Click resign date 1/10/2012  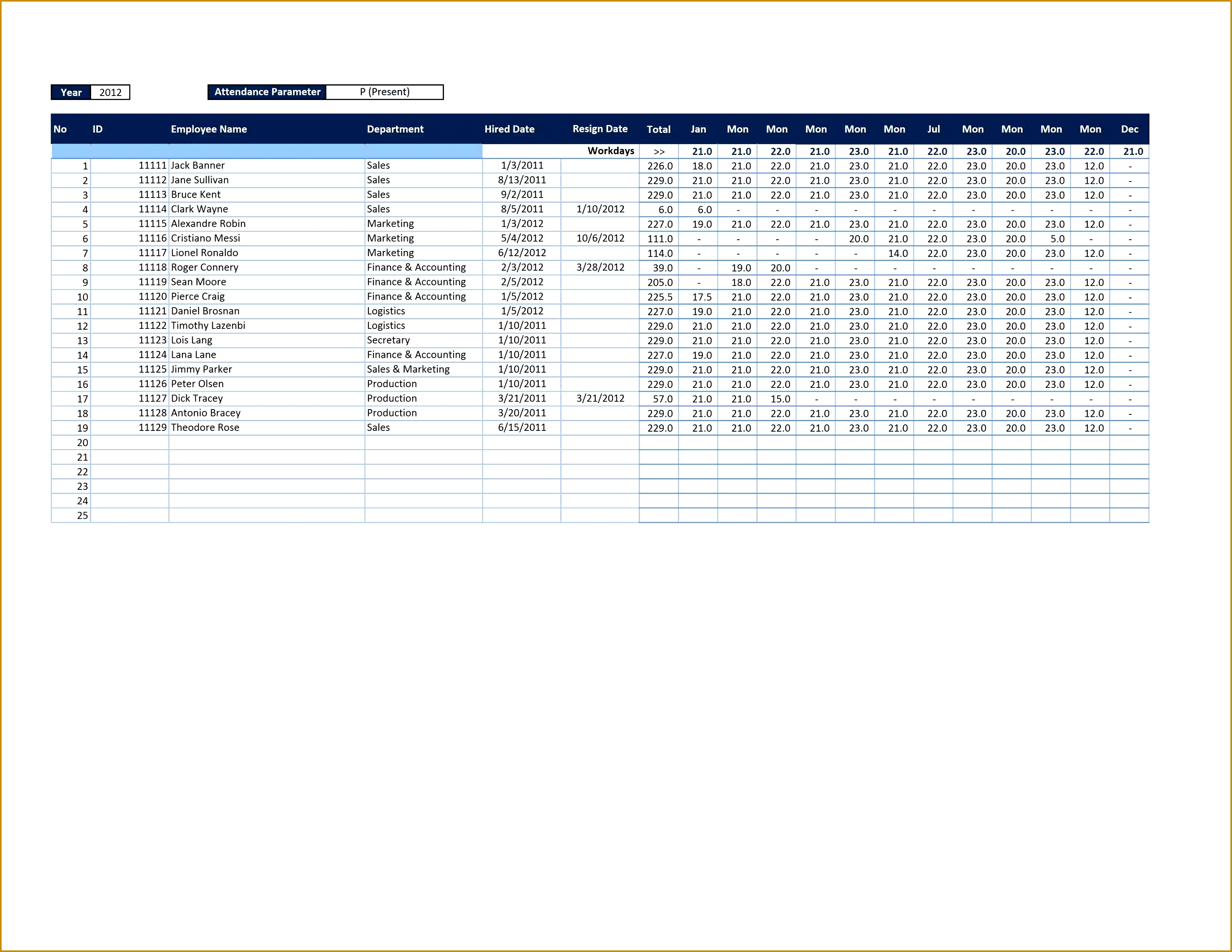tap(600, 209)
